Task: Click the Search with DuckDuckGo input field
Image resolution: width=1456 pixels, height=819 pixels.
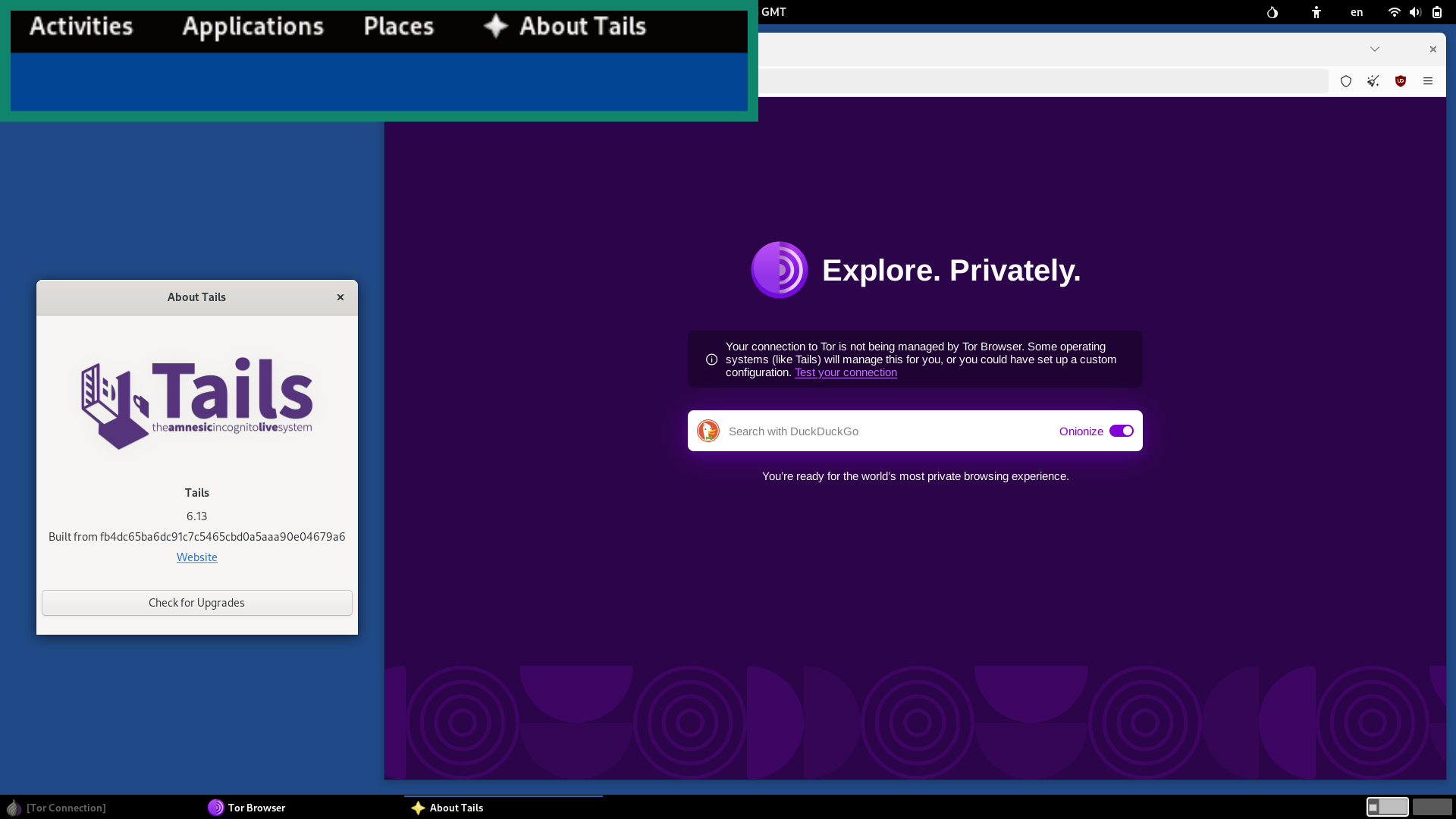Action: point(834,431)
